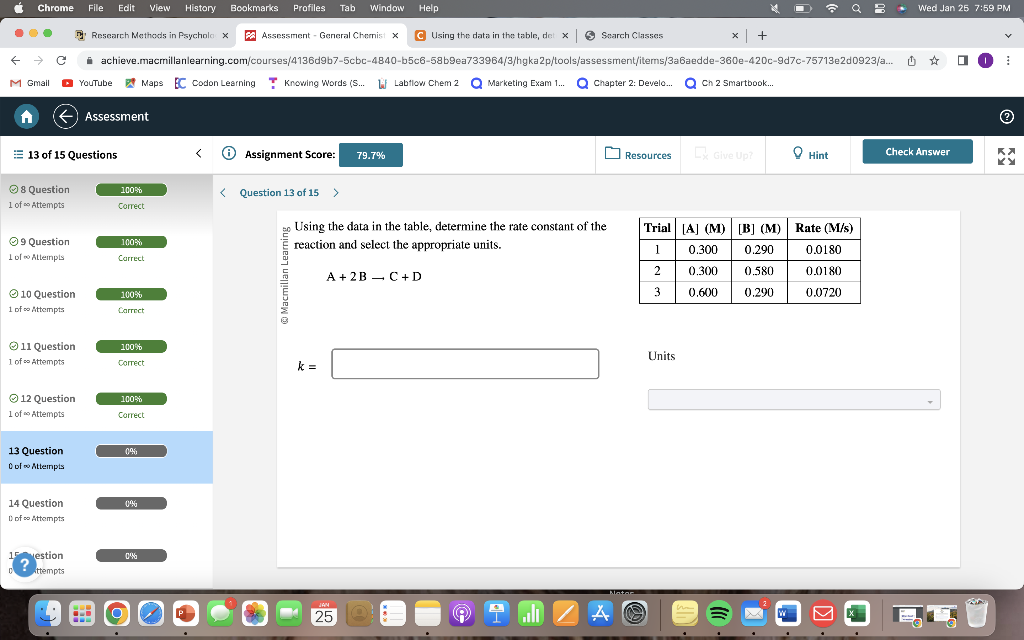1024x640 pixels.
Task: Open Control Center in menu bar
Action: tap(880, 8)
